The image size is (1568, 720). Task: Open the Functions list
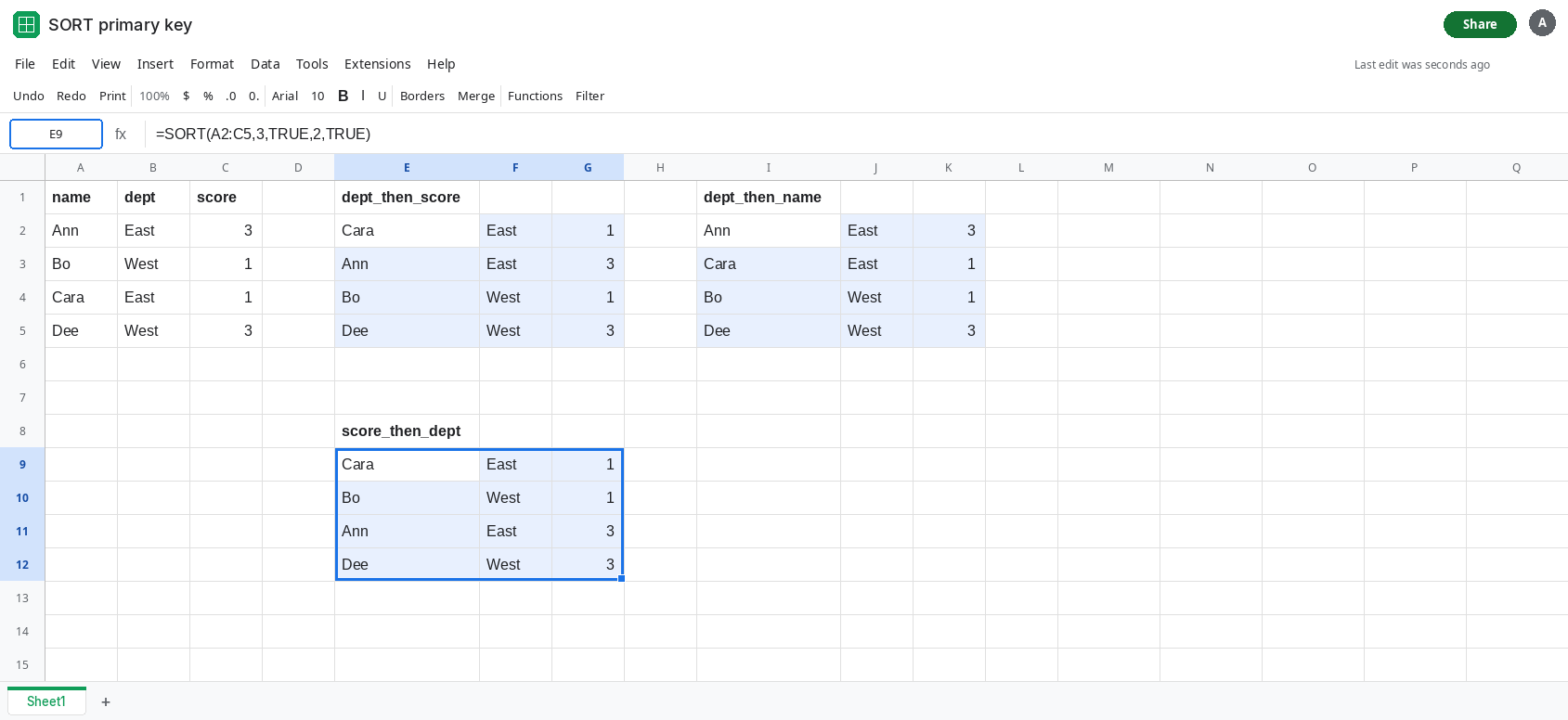tap(535, 96)
